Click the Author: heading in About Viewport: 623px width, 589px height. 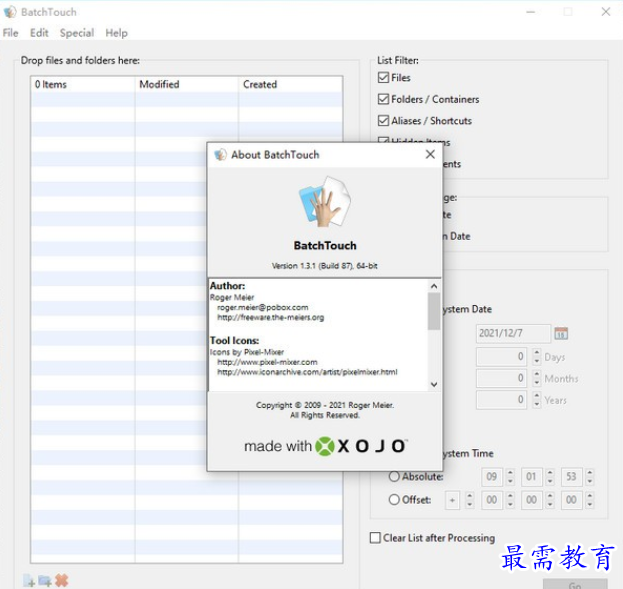tap(227, 286)
